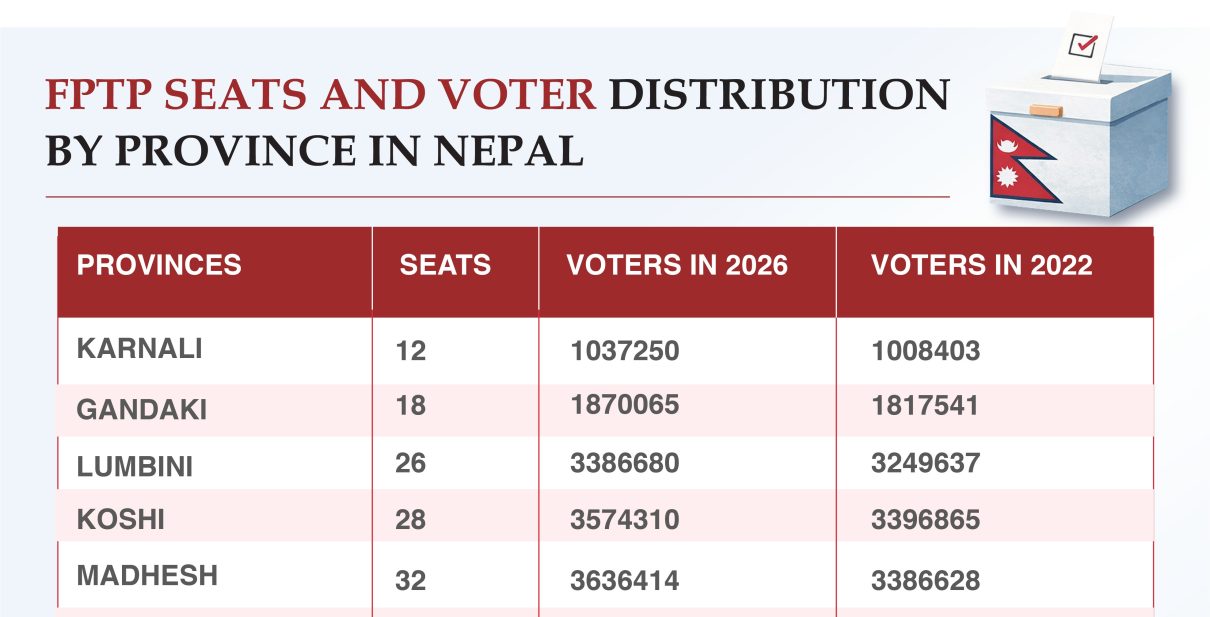Click Koshi's 2026 voters value 3574310
The image size is (1210, 617).
coord(625,520)
